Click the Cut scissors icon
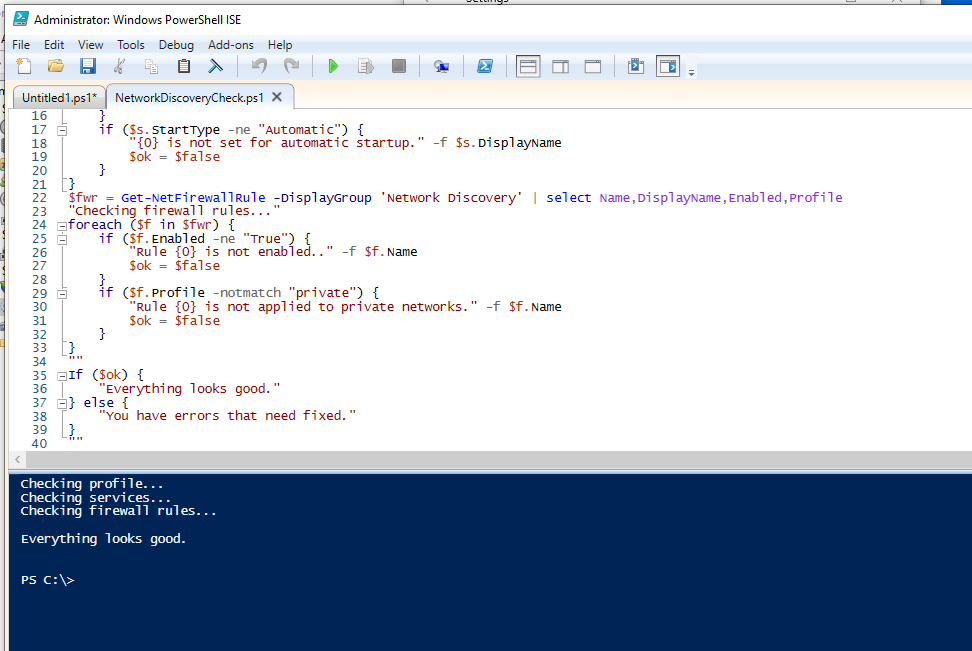This screenshot has height=651, width=972. pos(120,66)
